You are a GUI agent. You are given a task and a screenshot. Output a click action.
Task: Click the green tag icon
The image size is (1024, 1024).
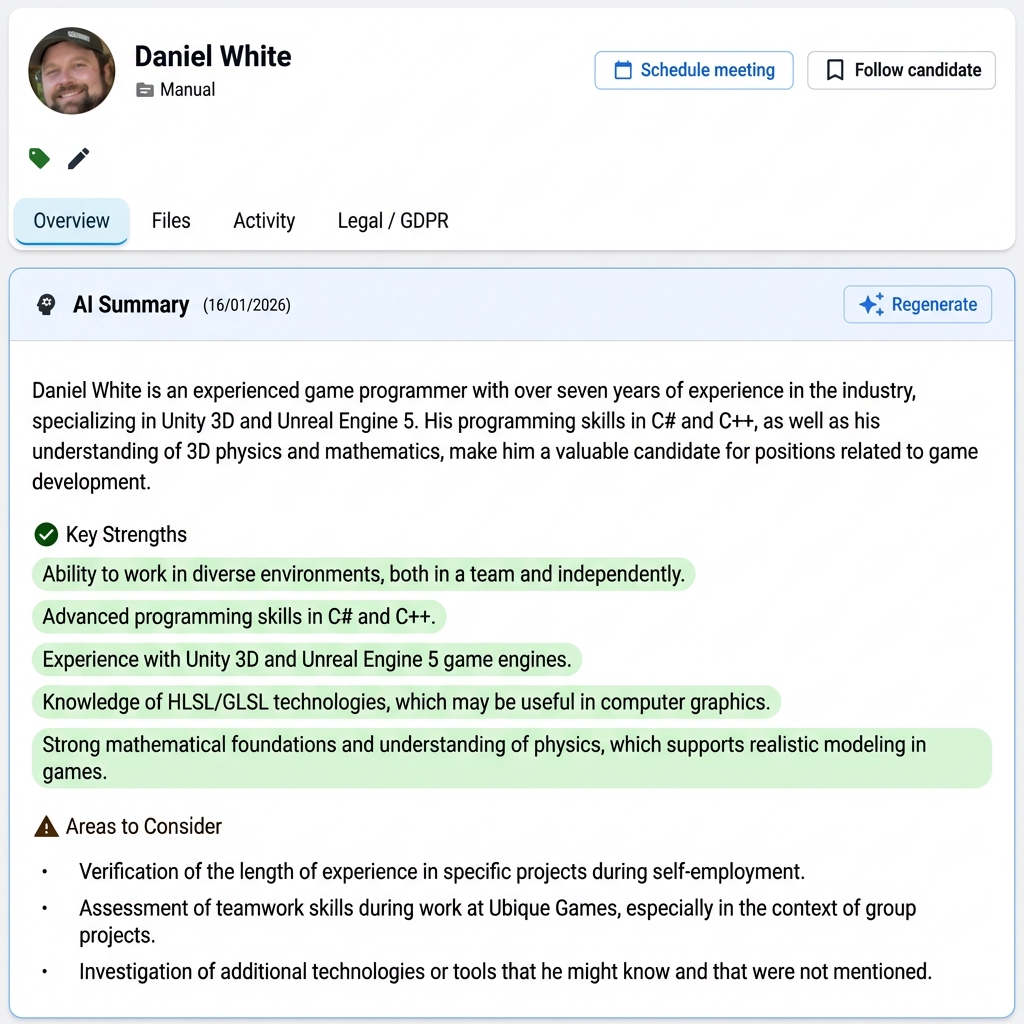[39, 158]
